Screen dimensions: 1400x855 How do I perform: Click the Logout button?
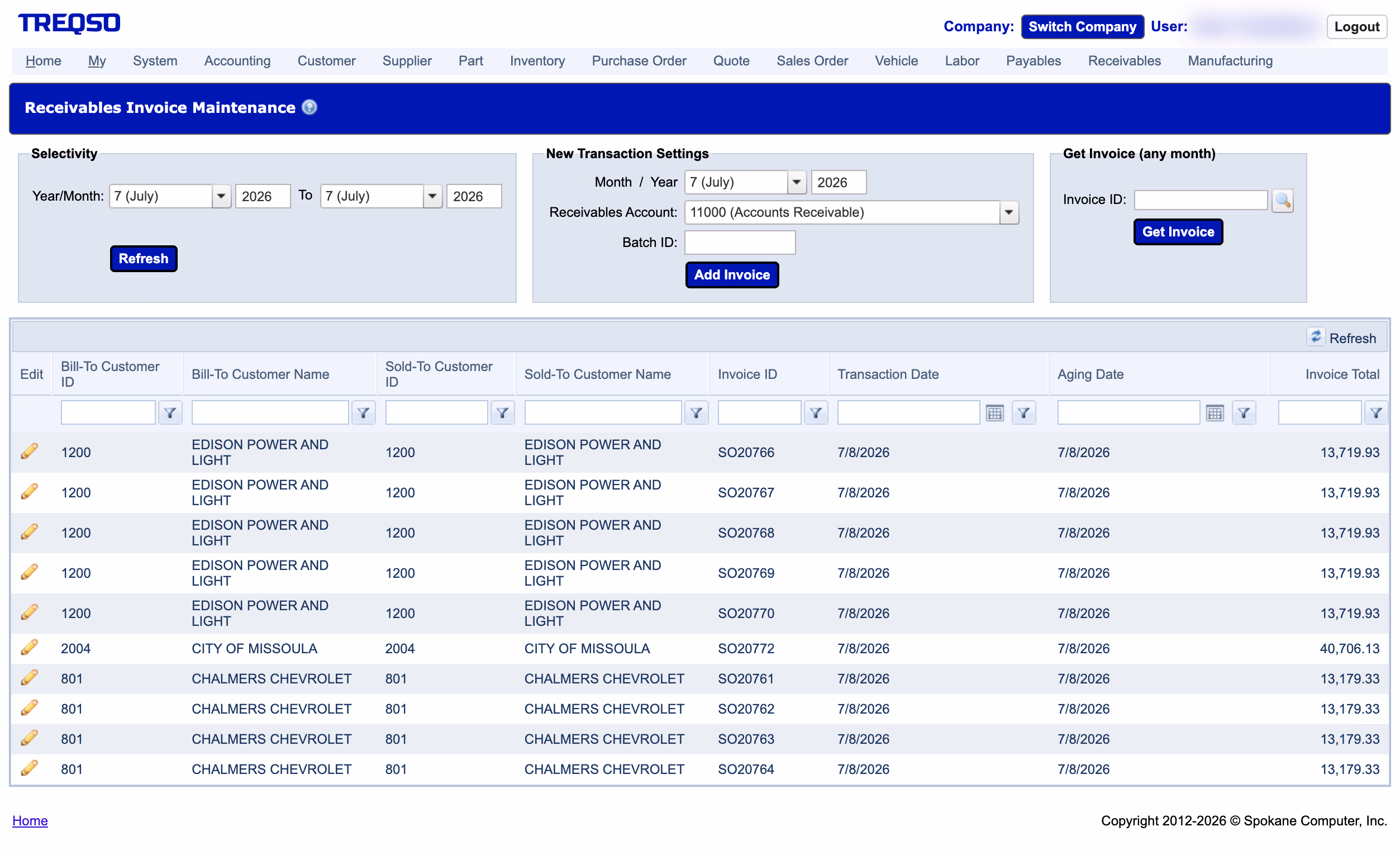[1357, 27]
